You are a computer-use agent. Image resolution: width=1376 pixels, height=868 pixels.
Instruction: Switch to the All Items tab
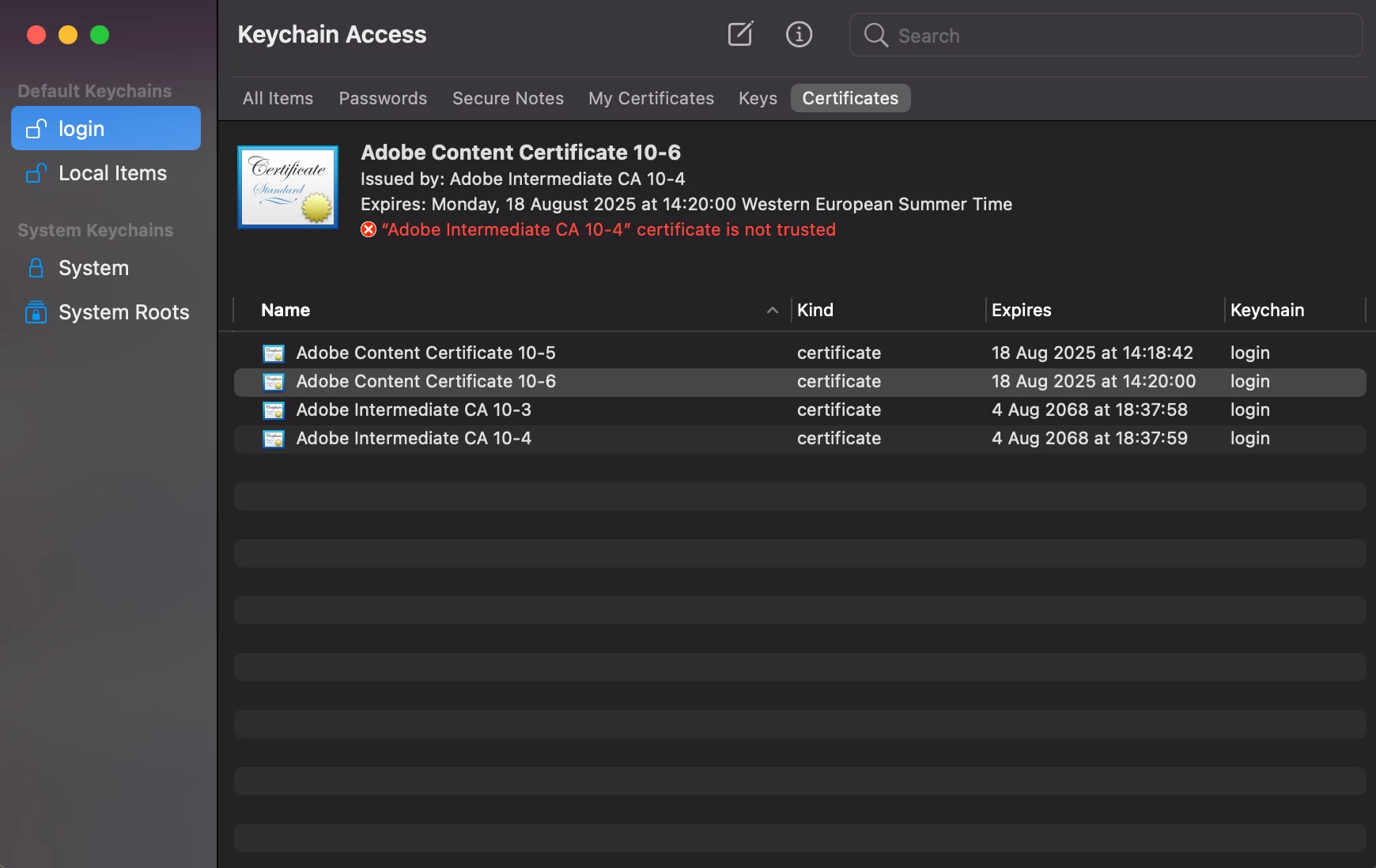coord(278,98)
